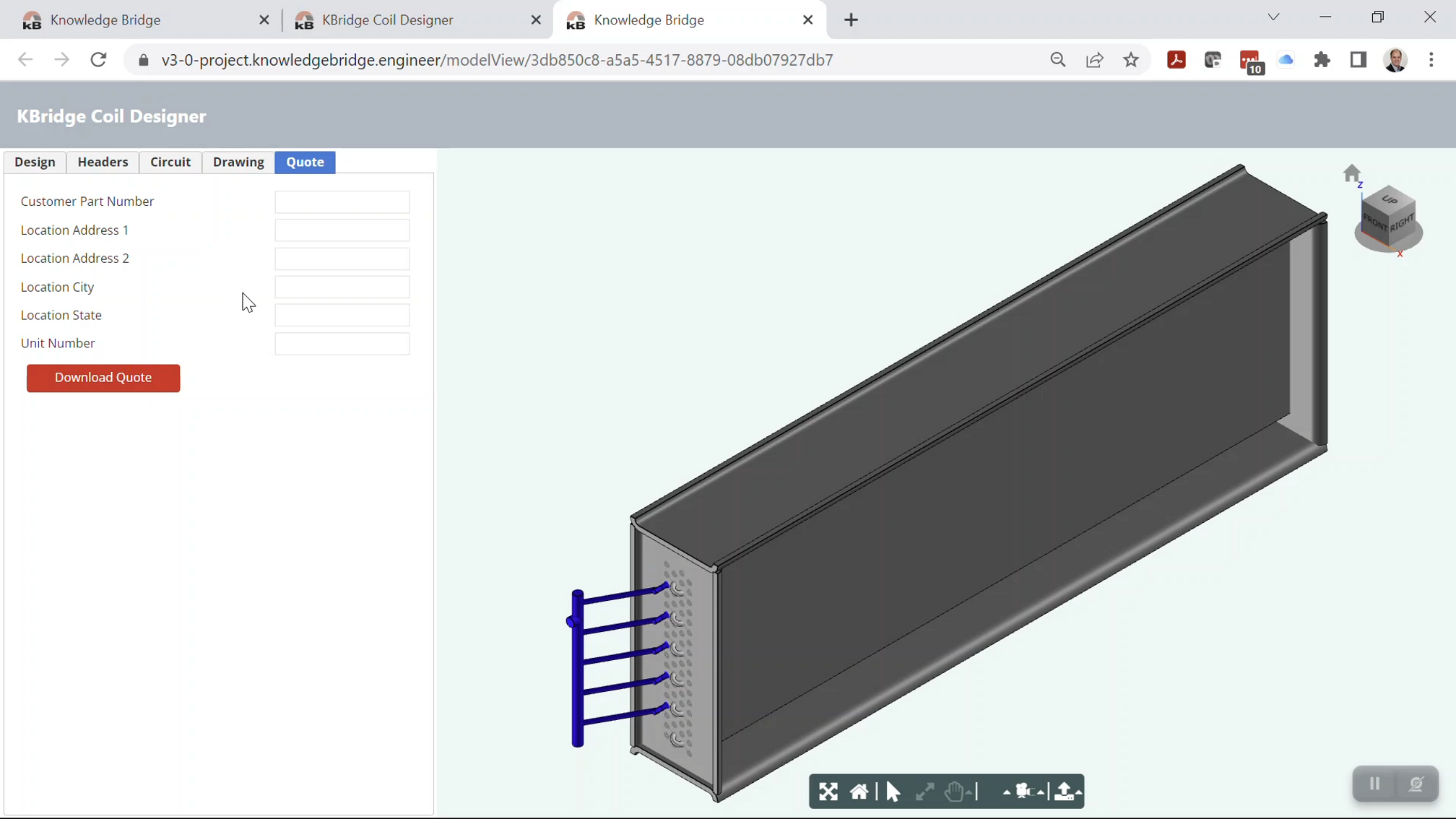Switch to the Circuit tab
This screenshot has height=819, width=1456.
coord(170,162)
